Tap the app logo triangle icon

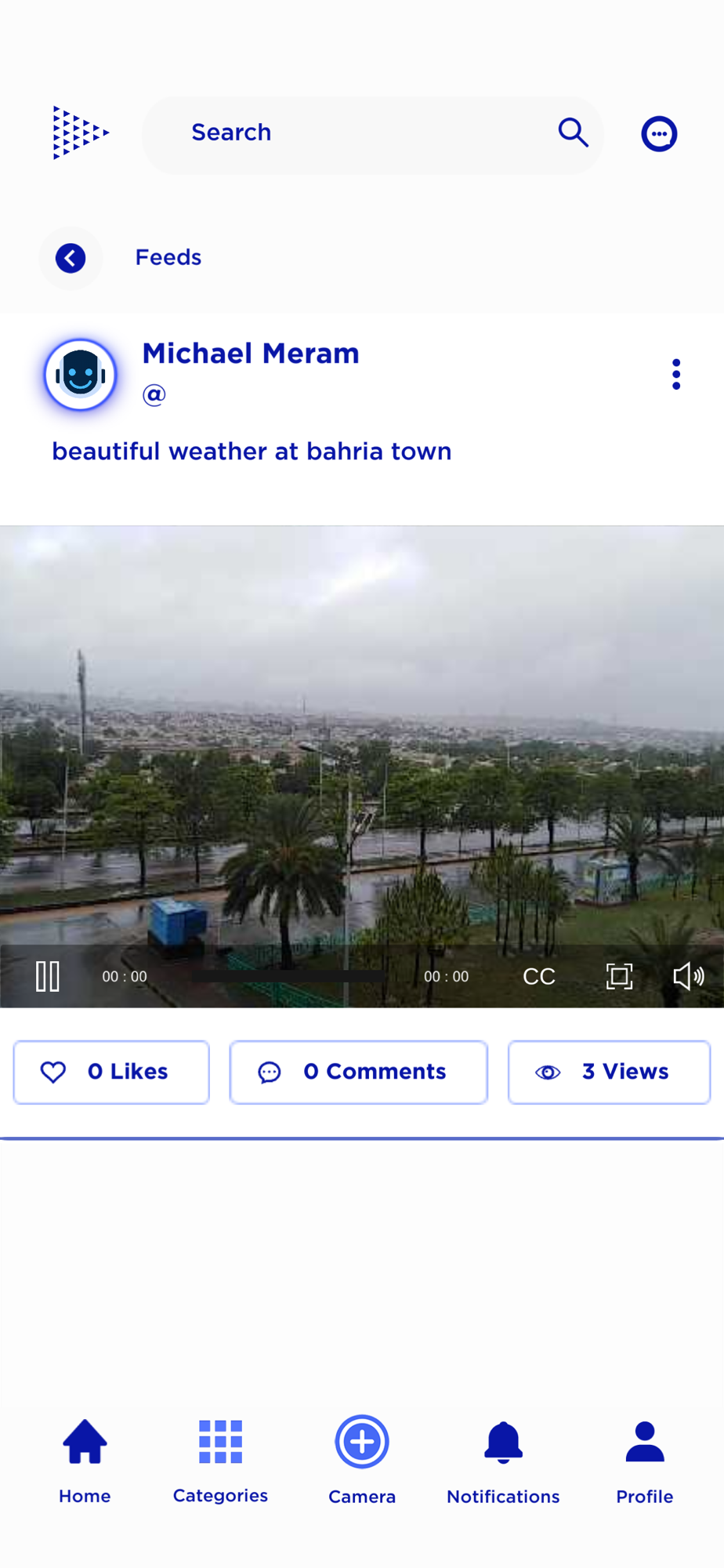[81, 132]
